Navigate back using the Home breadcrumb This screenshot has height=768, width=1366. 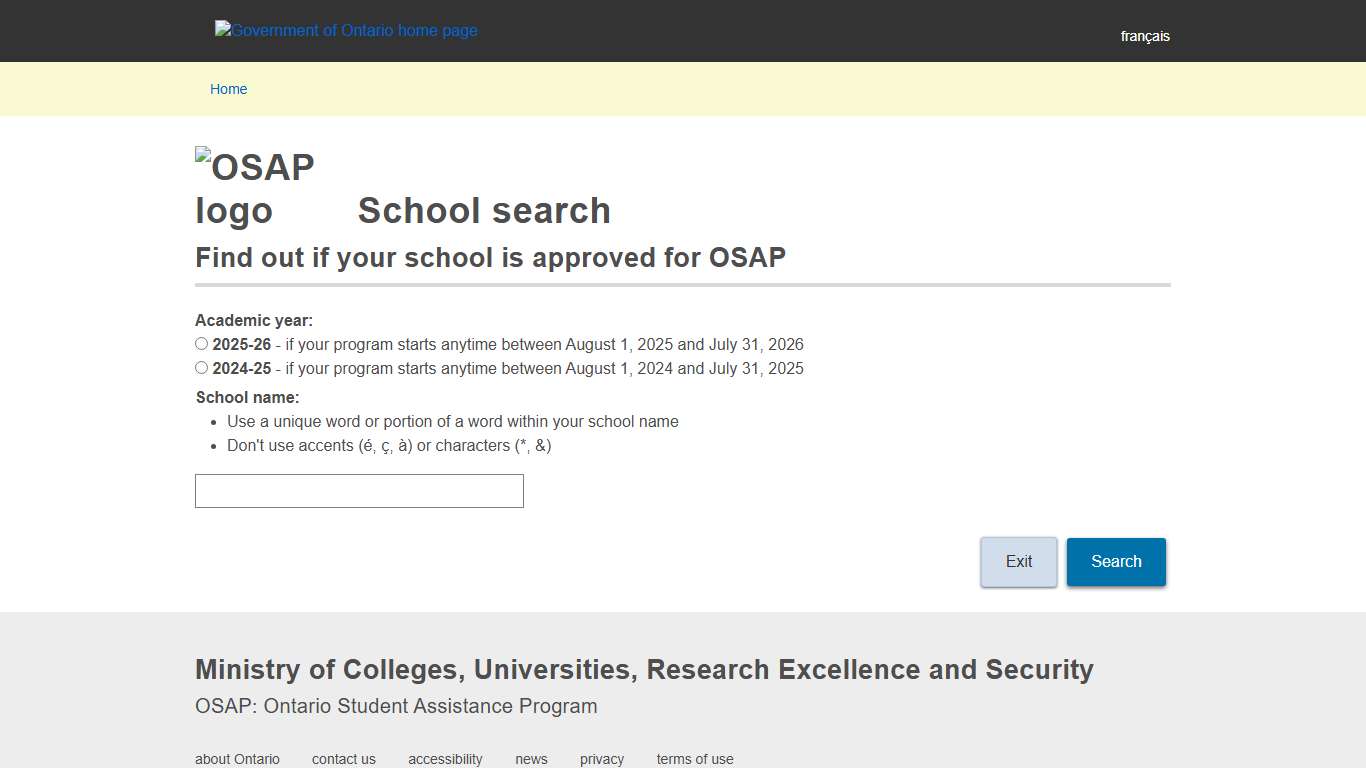pos(228,89)
